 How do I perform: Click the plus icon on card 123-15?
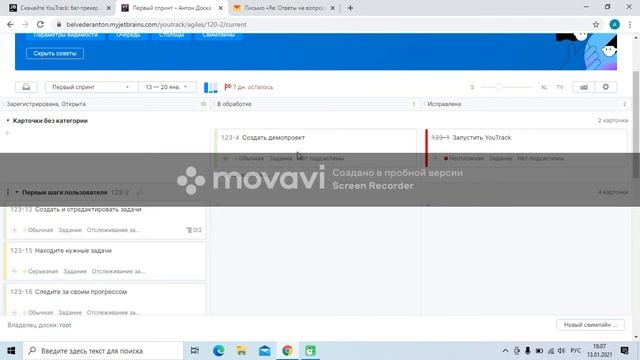[x=15, y=271]
